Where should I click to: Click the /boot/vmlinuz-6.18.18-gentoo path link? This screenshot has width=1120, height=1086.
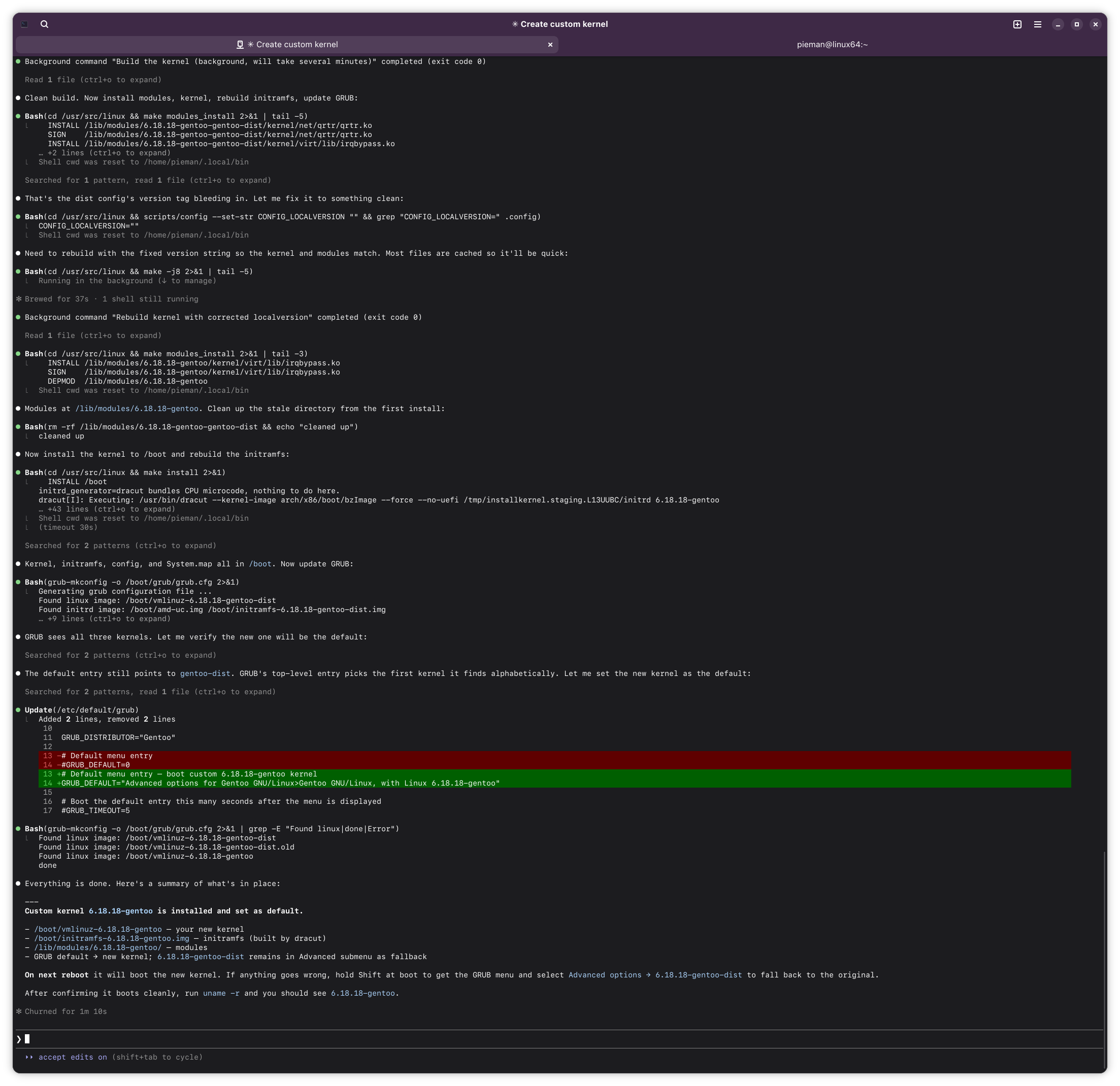coord(97,930)
